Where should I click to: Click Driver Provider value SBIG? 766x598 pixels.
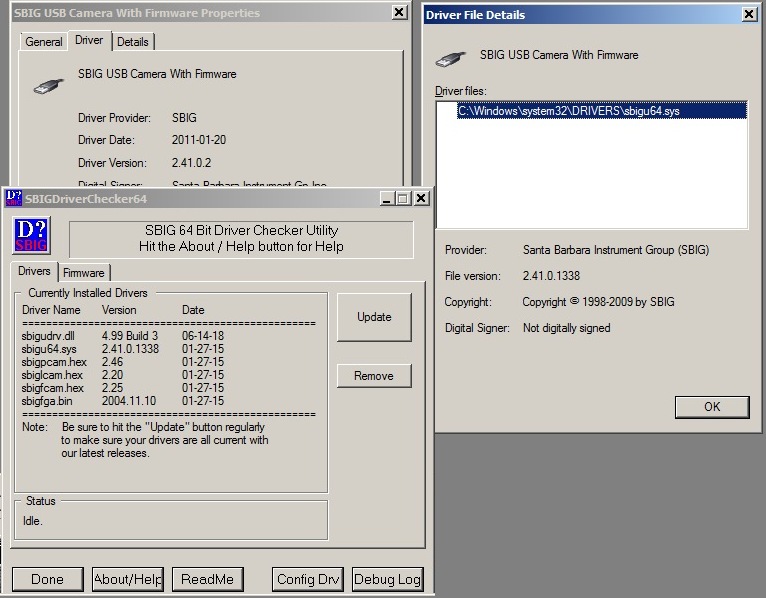pos(184,118)
